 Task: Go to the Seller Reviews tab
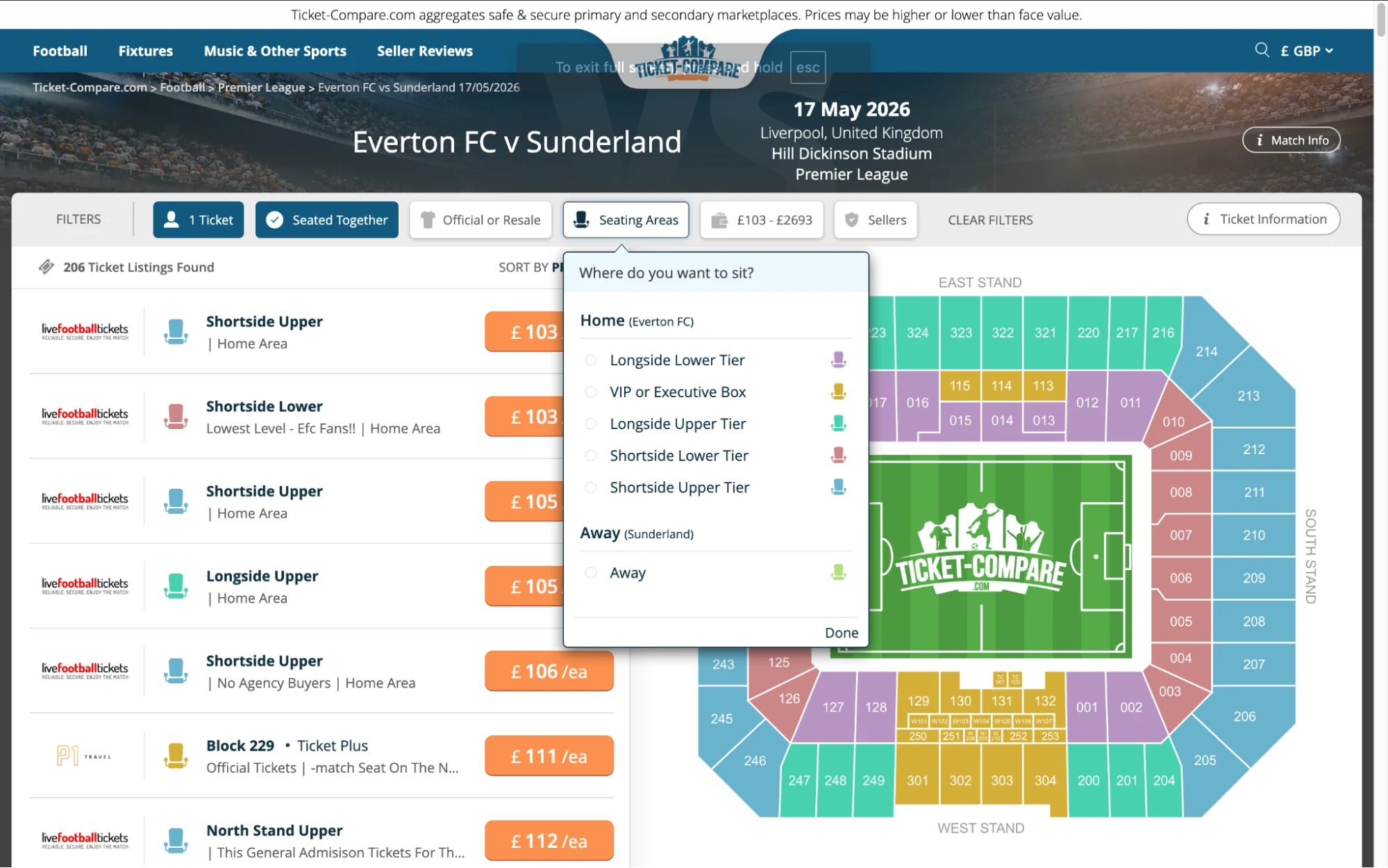(424, 50)
